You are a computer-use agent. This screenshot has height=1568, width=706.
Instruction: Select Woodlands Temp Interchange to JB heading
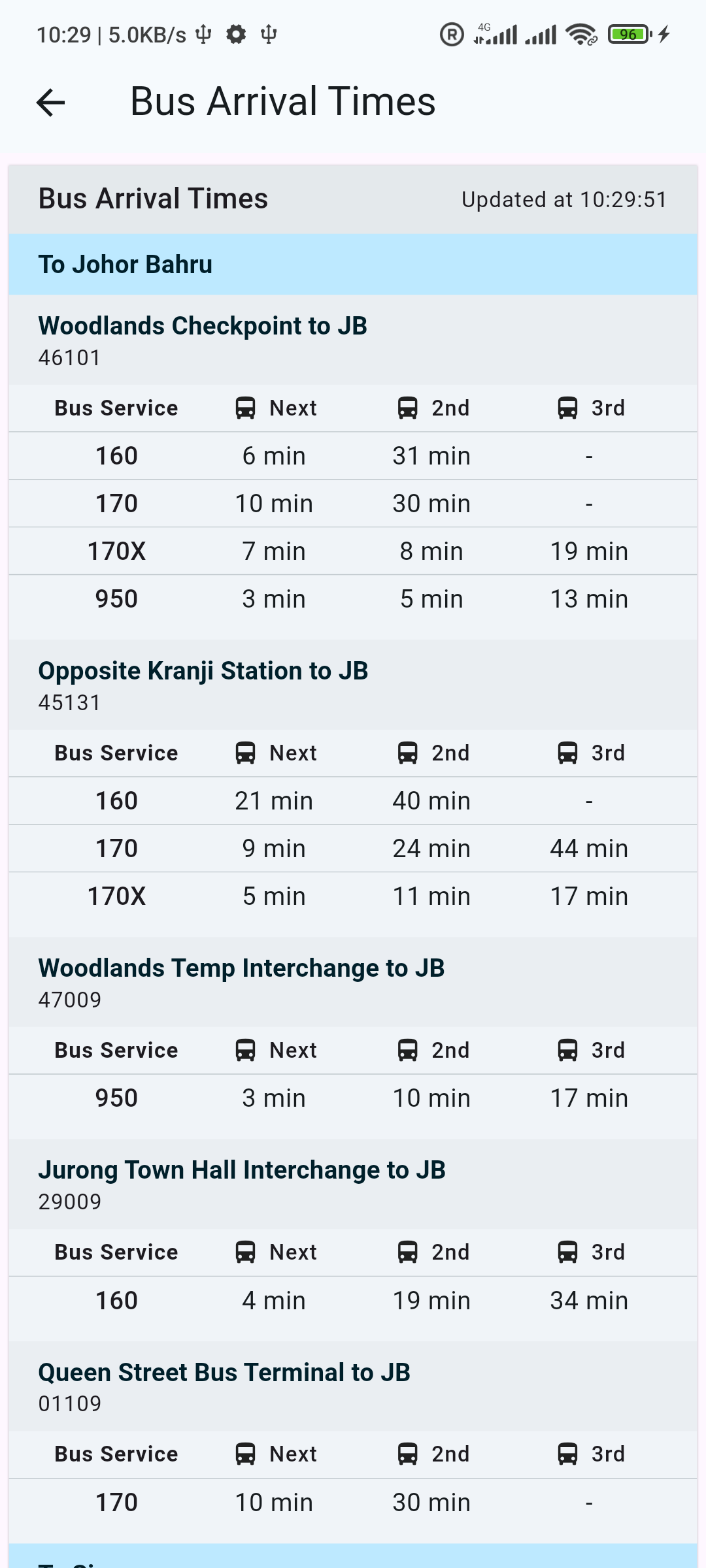[x=241, y=968]
